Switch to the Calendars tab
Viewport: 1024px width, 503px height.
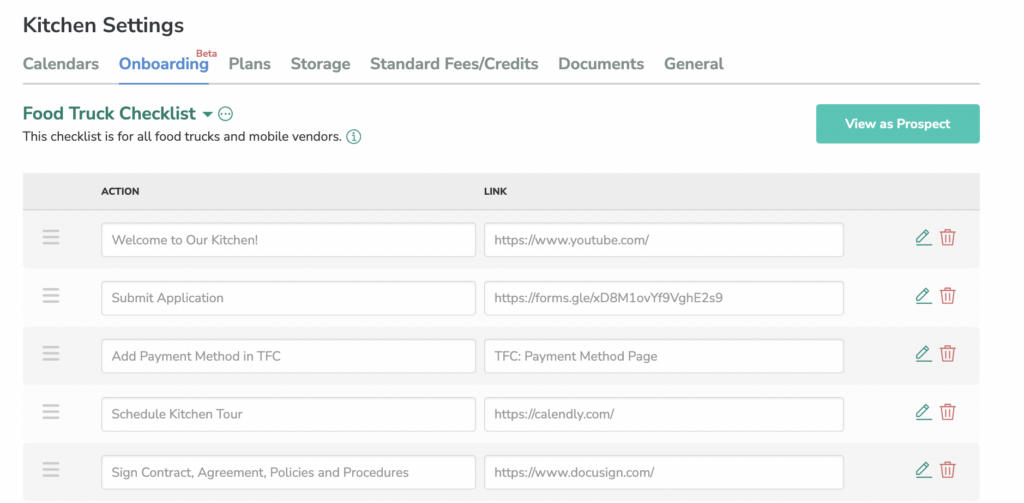[61, 64]
